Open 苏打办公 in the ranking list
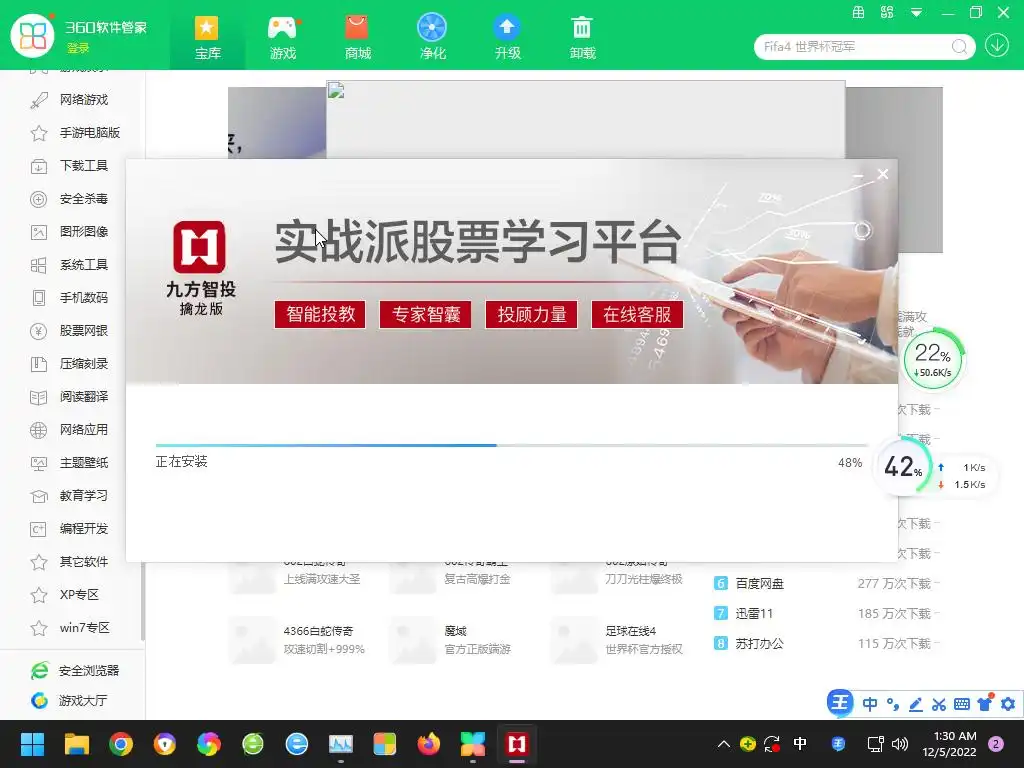Screen dimensions: 1024x768 (x=759, y=643)
